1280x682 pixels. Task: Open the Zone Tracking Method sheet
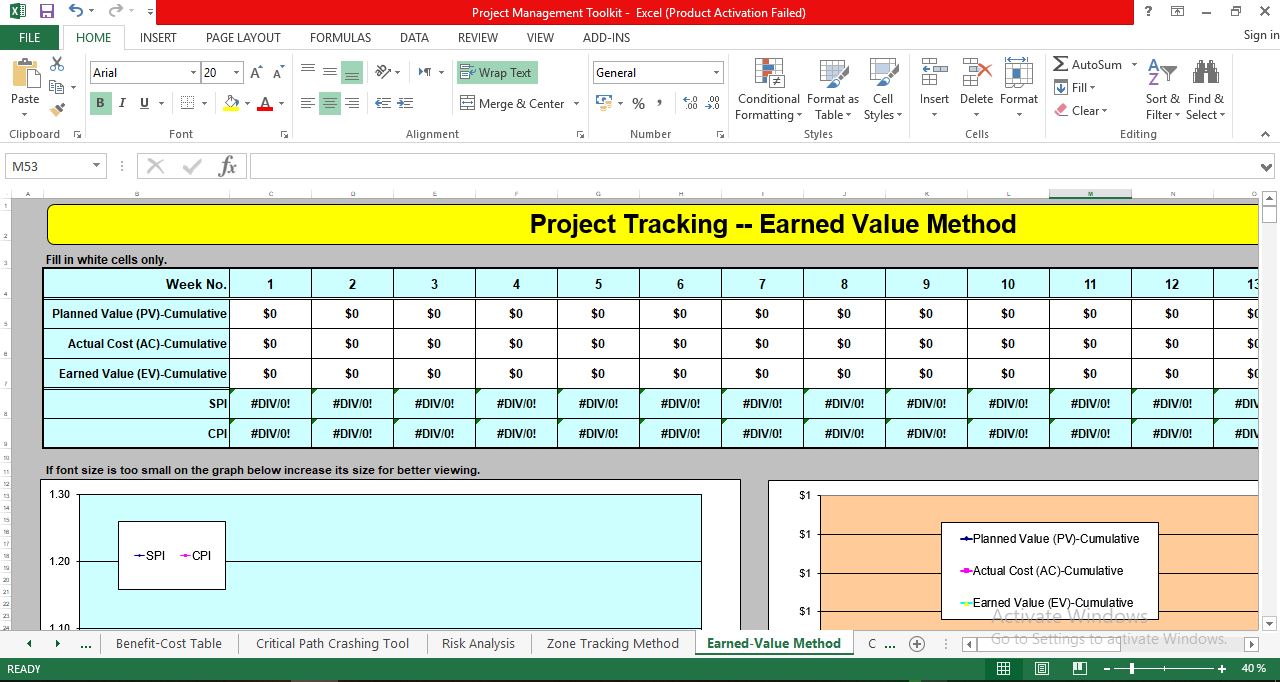611,643
